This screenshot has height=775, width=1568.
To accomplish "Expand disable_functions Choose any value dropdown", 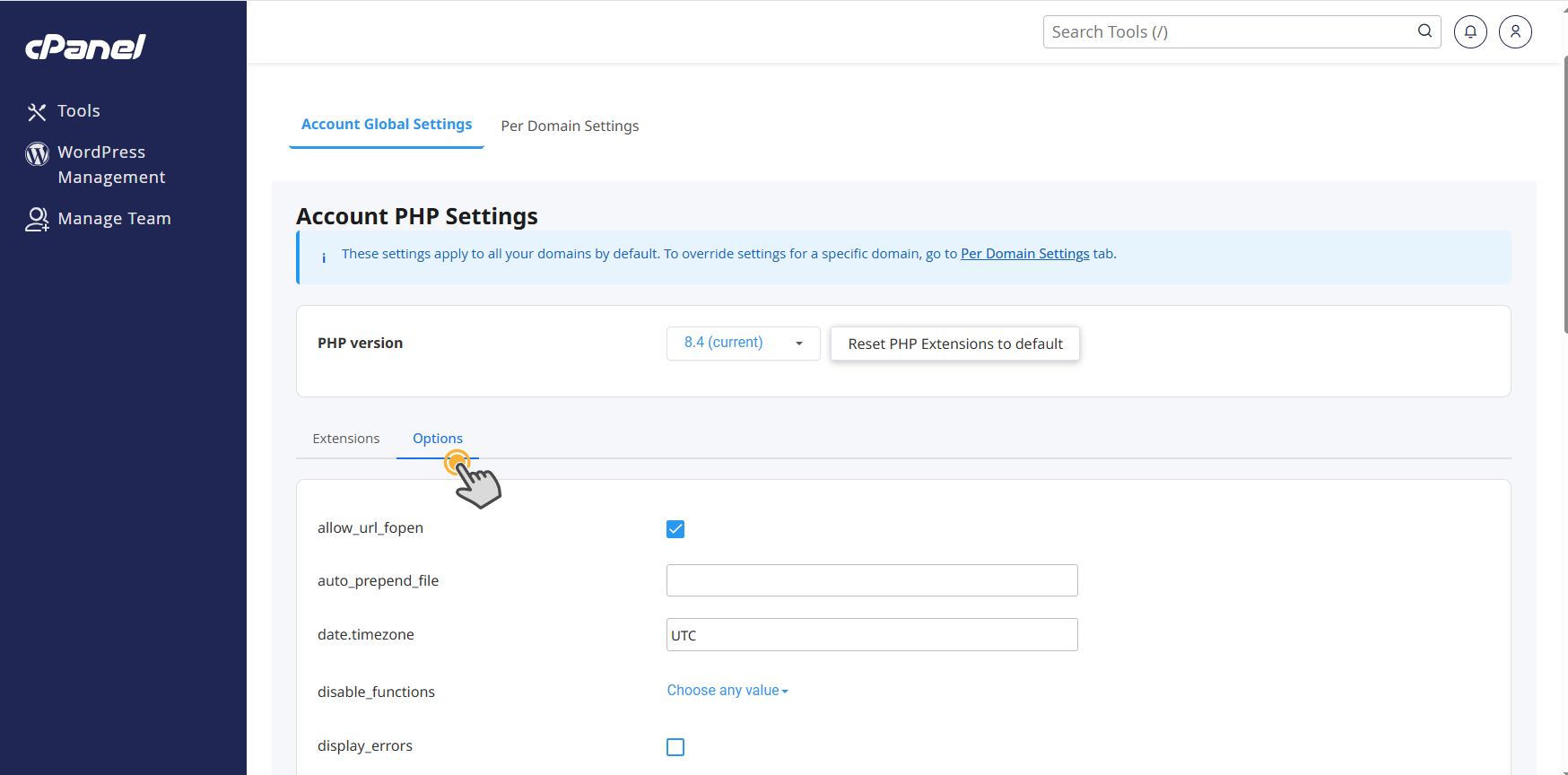I will pos(727,691).
